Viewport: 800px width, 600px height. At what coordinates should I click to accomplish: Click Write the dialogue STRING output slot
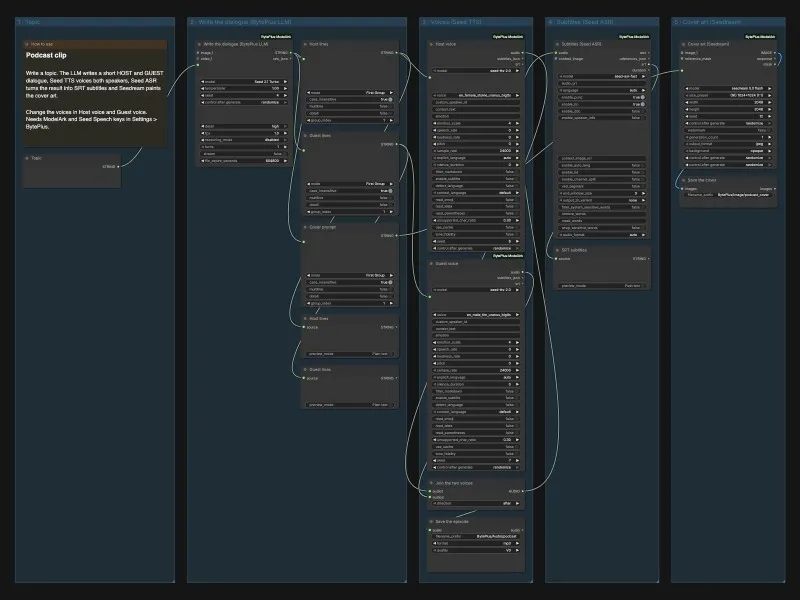click(x=291, y=53)
